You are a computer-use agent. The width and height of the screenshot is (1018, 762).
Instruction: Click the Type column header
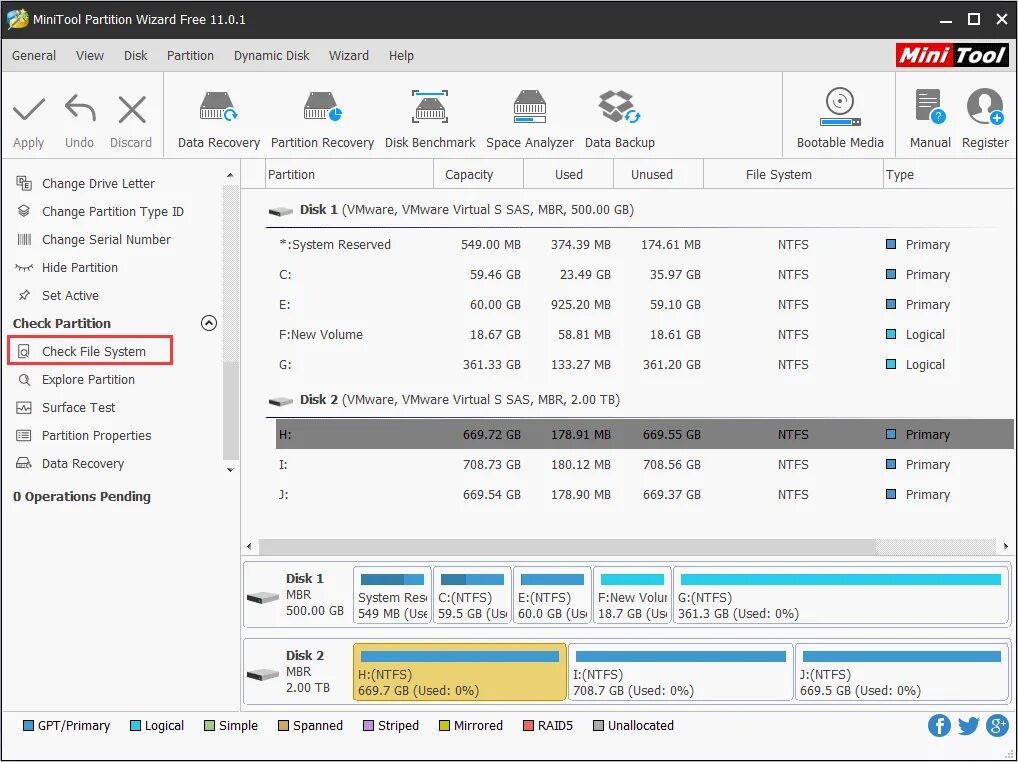[x=949, y=175]
